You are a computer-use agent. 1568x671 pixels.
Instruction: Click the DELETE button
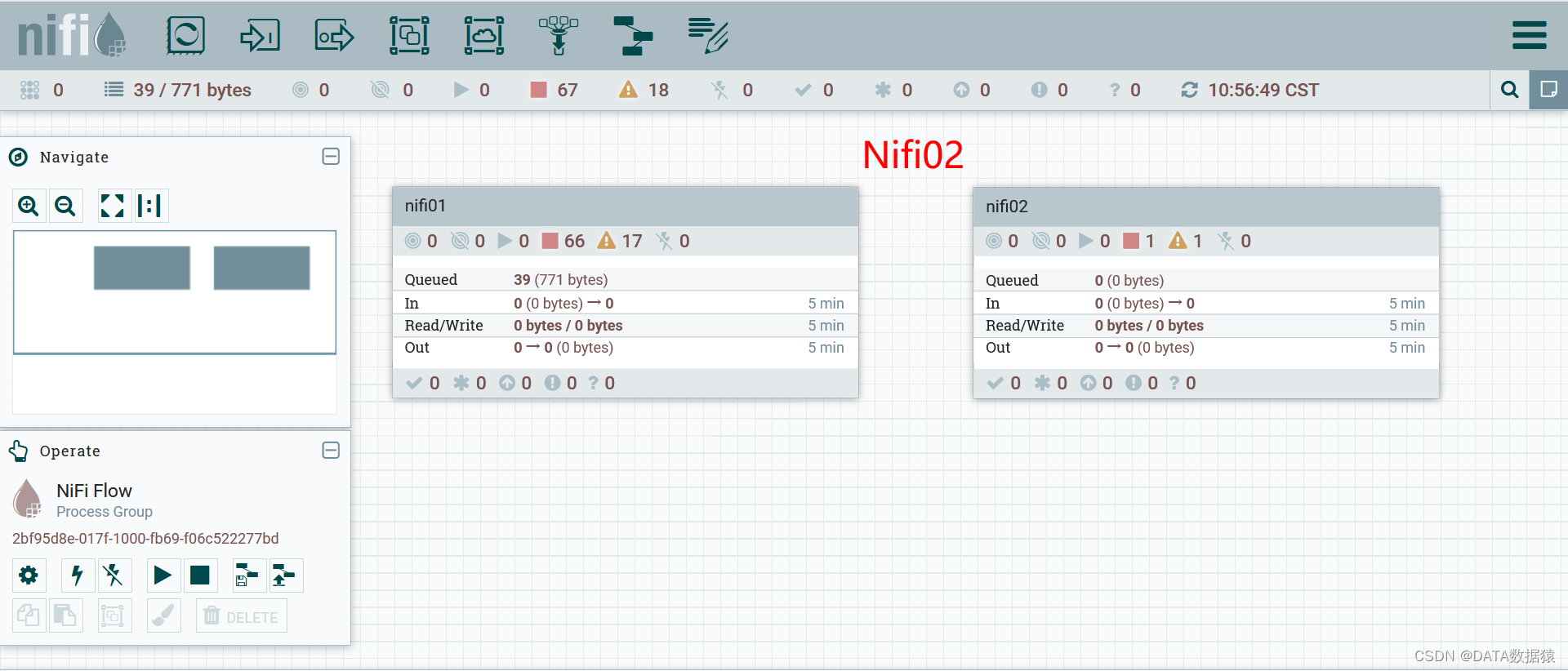pyautogui.click(x=242, y=615)
